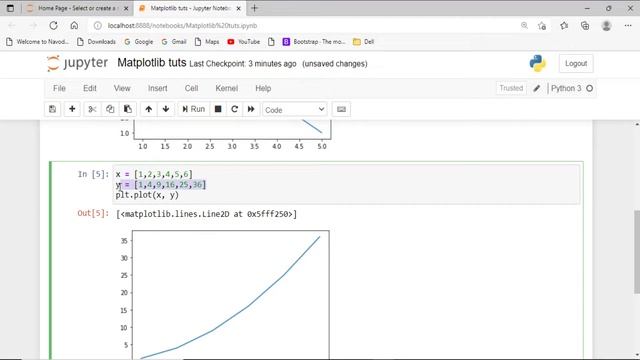The width and height of the screenshot is (640, 360).
Task: Click the Out[5] Line2D output text
Action: (x=207, y=214)
